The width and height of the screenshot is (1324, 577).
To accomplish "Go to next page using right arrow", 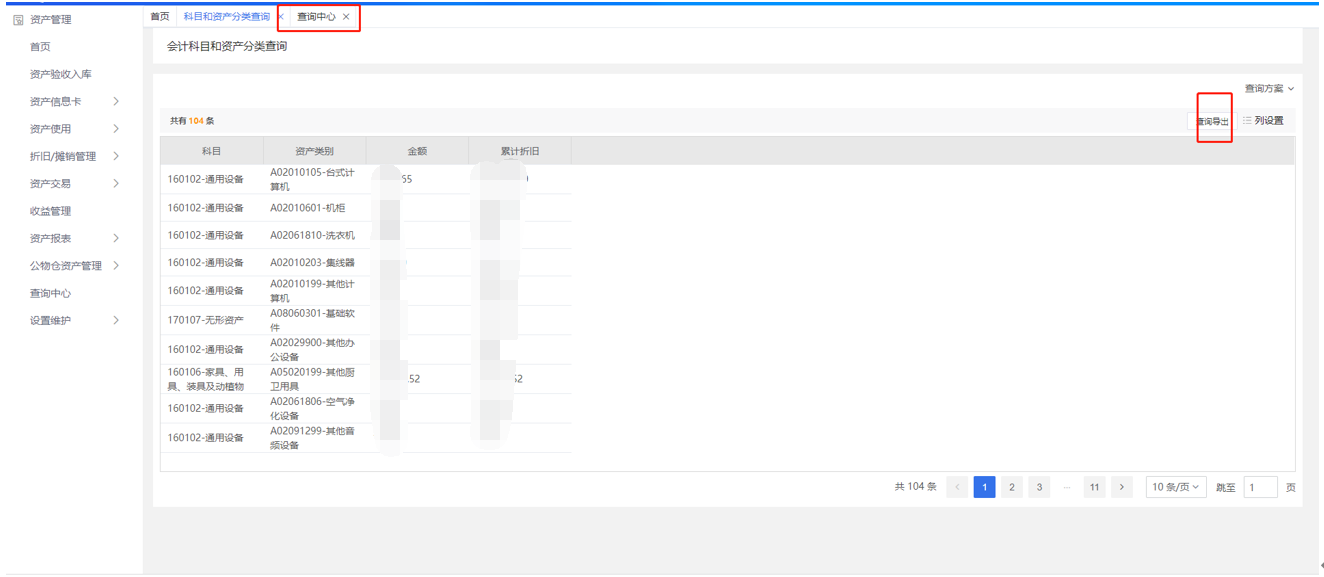I will pos(1122,487).
